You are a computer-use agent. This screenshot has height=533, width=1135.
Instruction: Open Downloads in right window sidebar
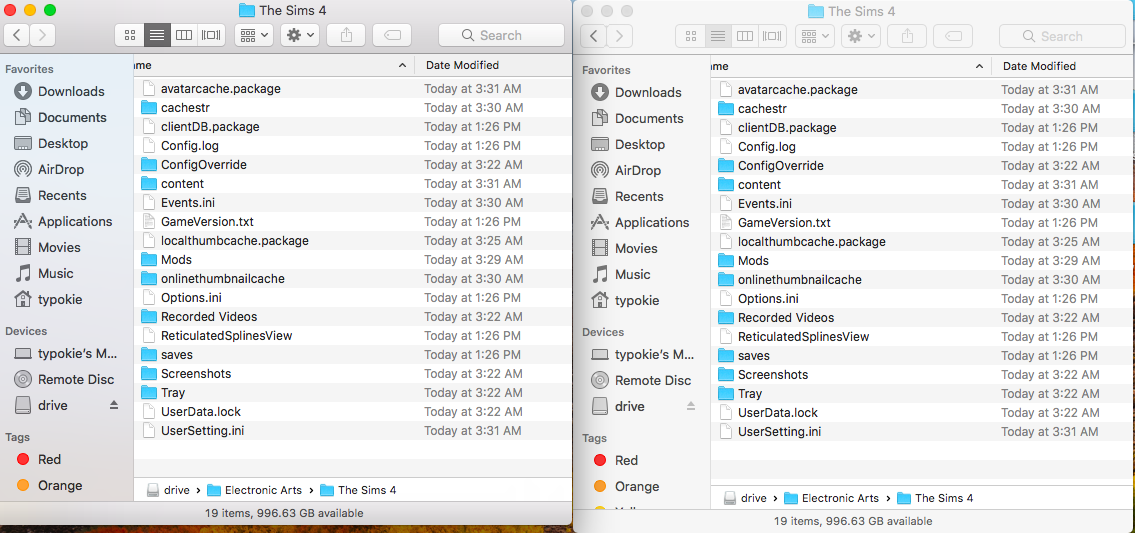(x=636, y=92)
